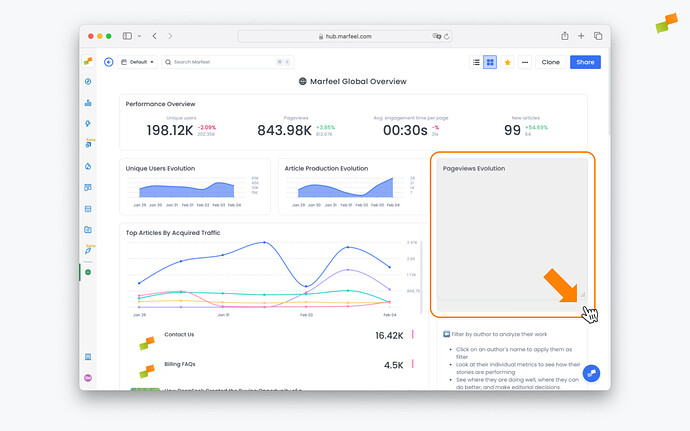Screen dimensions: 690x431
Task: Click the 00:30s engagement time value
Action: click(405, 130)
